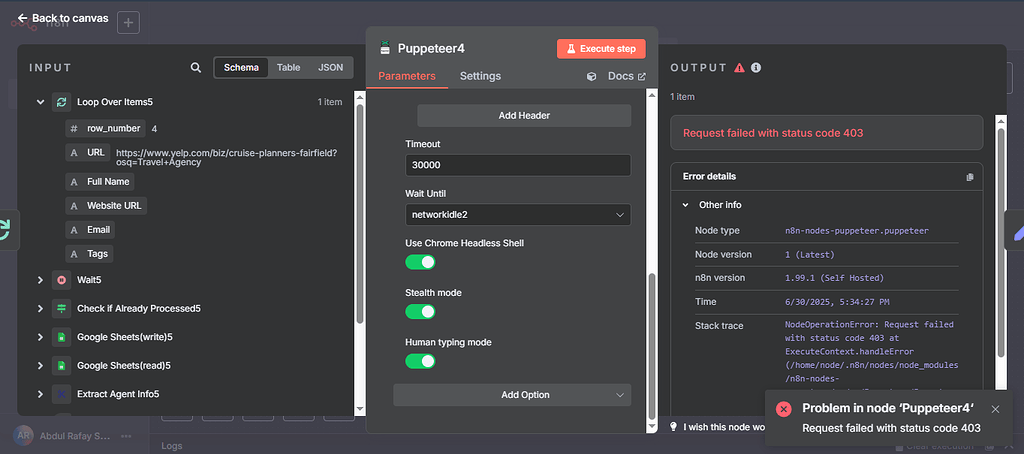Copy error details with copy icon
The height and width of the screenshot is (454, 1024).
[x=970, y=176]
